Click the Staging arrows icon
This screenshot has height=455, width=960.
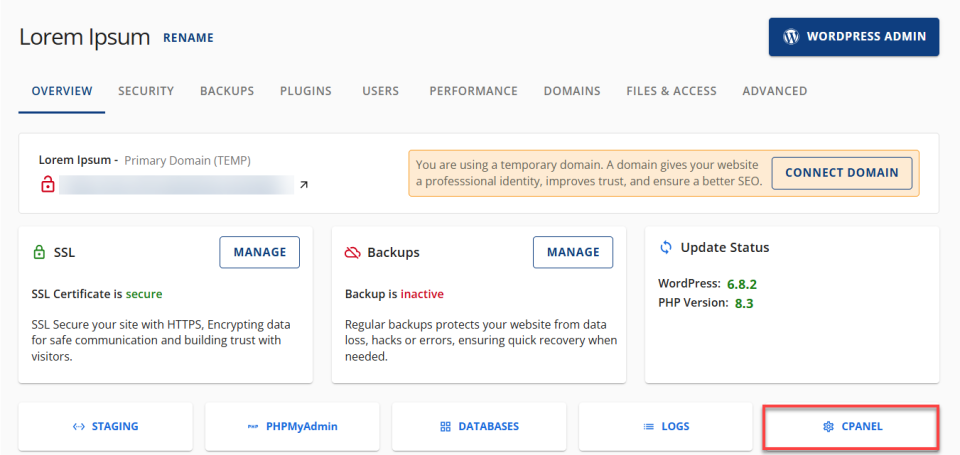click(x=79, y=427)
